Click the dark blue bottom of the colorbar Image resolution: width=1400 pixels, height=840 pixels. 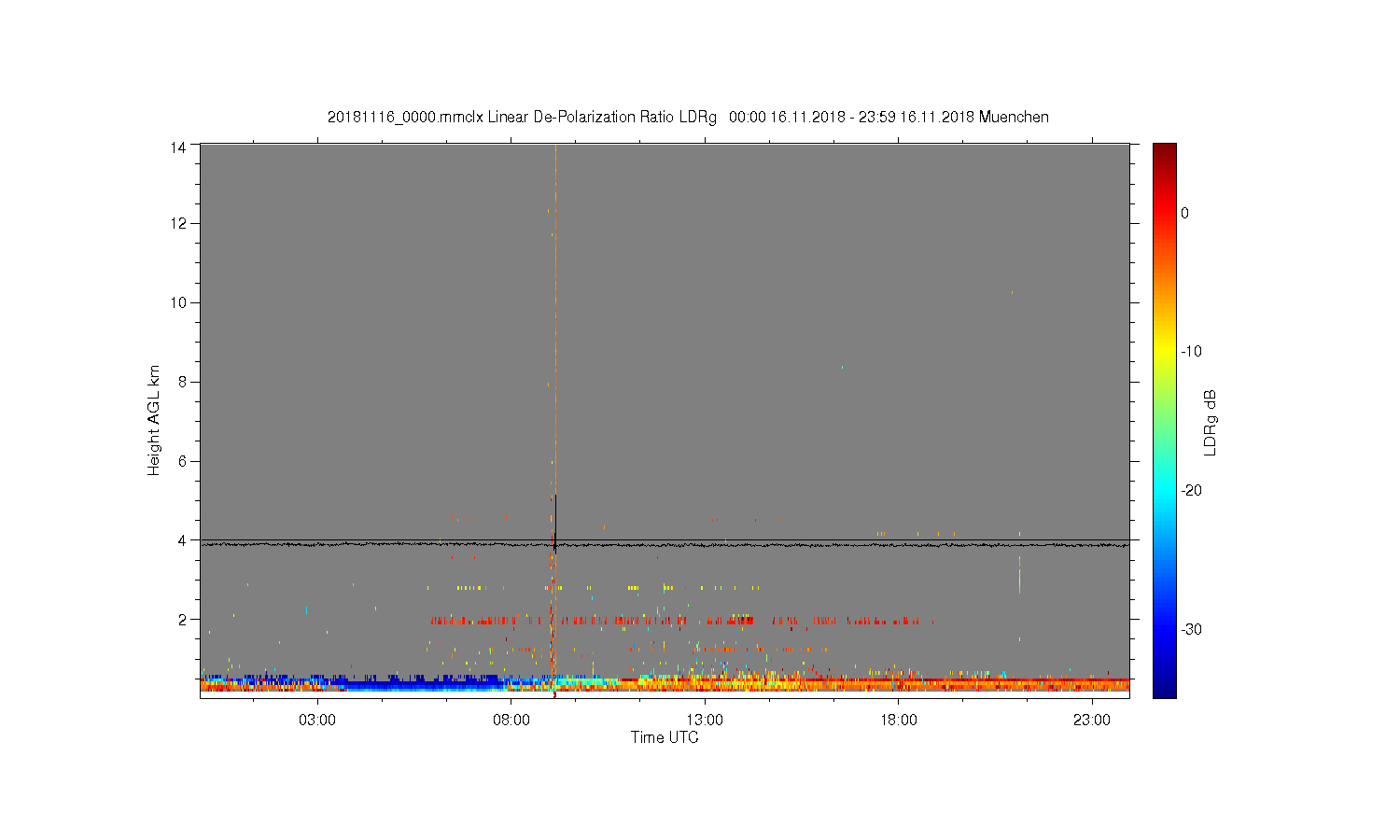point(1164,689)
